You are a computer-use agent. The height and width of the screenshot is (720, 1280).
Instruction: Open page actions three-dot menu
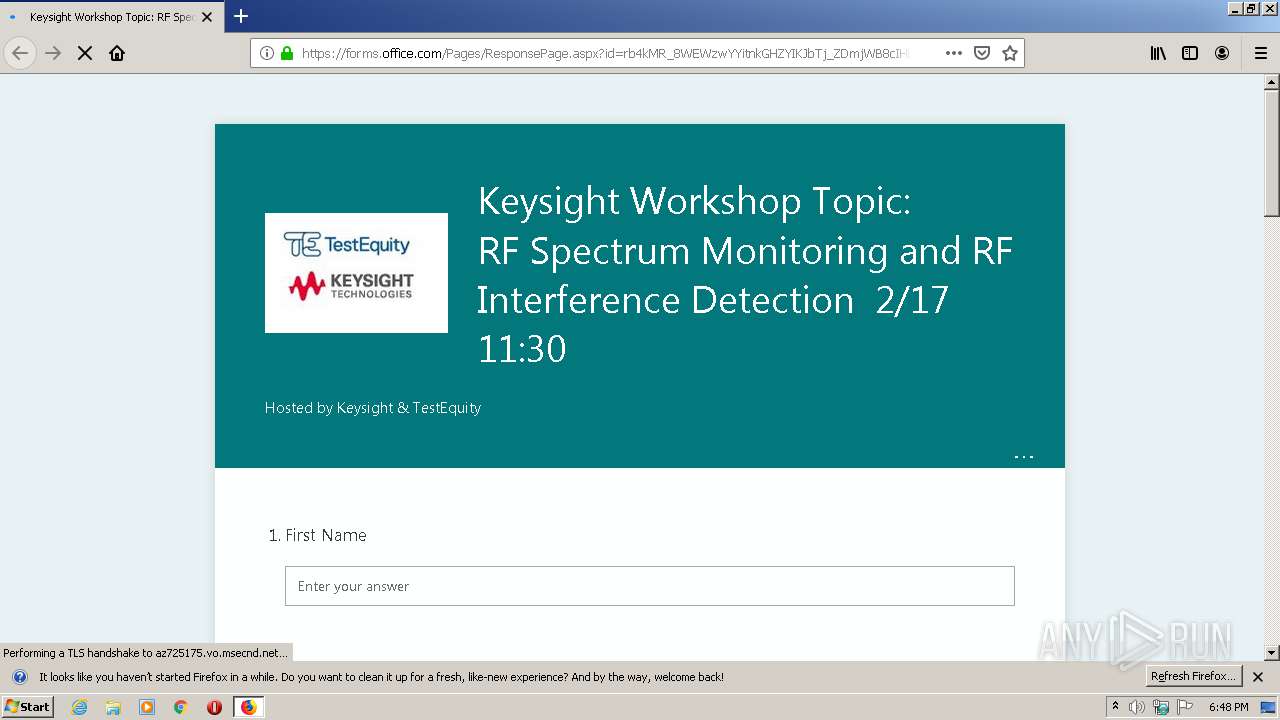point(953,53)
